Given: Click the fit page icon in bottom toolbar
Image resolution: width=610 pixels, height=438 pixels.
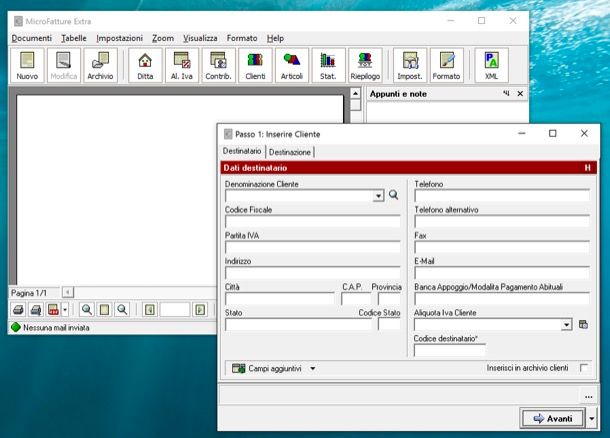Looking at the screenshot, I should coord(104,310).
